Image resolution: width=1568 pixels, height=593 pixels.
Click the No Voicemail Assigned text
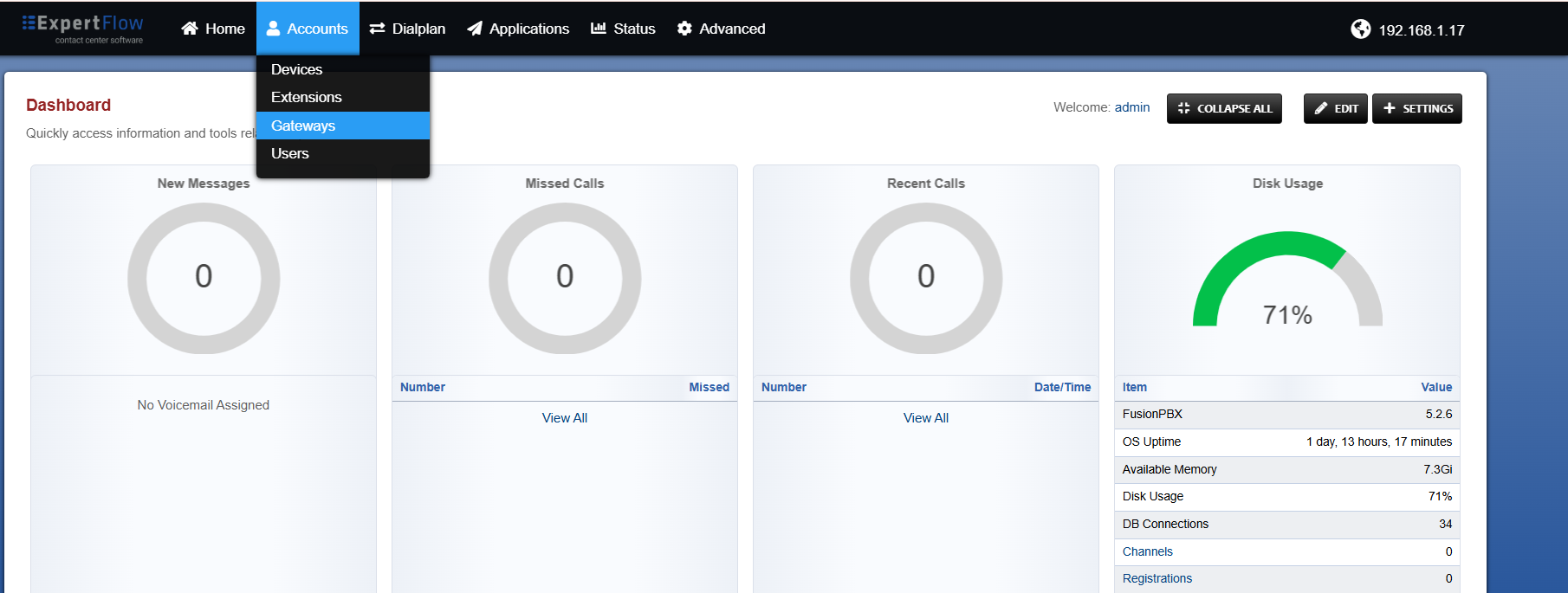tap(204, 405)
